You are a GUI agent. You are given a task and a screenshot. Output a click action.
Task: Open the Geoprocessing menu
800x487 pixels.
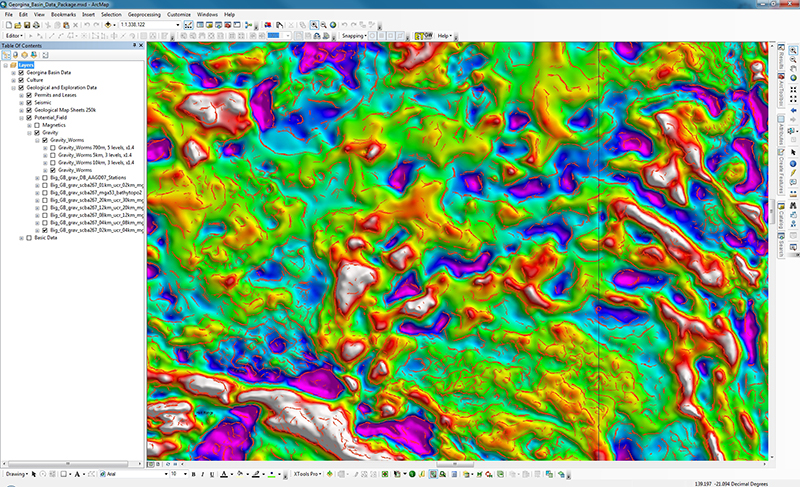pos(144,16)
